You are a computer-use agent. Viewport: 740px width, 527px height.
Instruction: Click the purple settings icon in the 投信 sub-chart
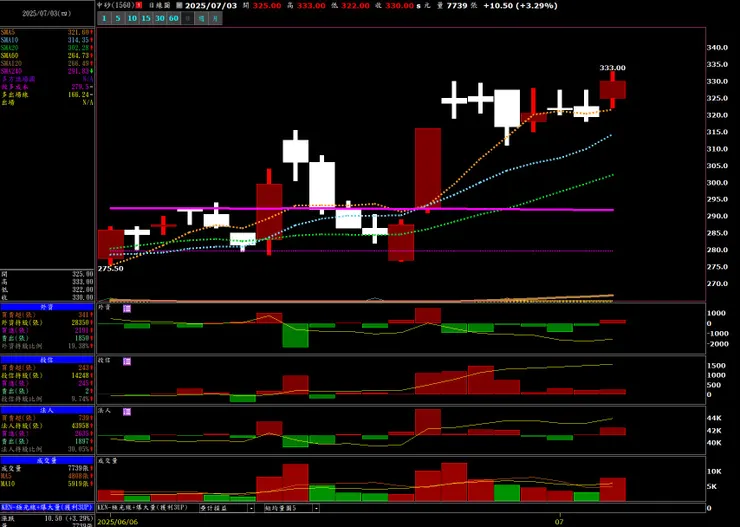coord(127,361)
